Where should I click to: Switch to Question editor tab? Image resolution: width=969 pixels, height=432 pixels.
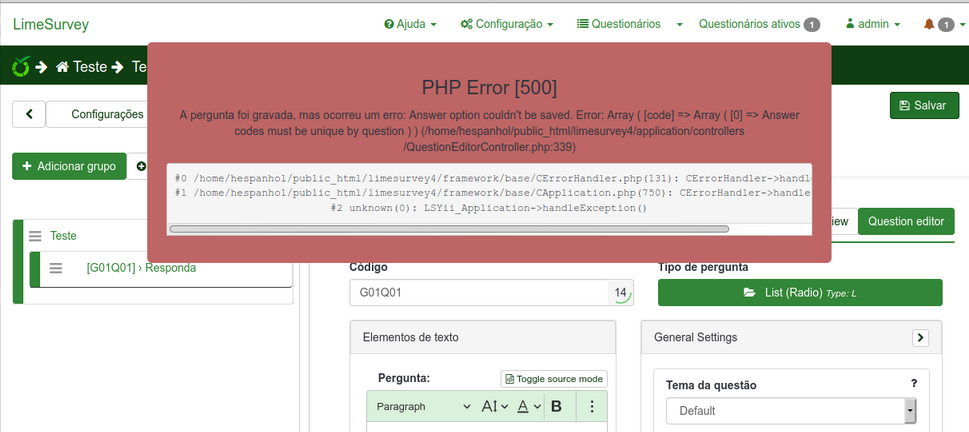(x=905, y=221)
